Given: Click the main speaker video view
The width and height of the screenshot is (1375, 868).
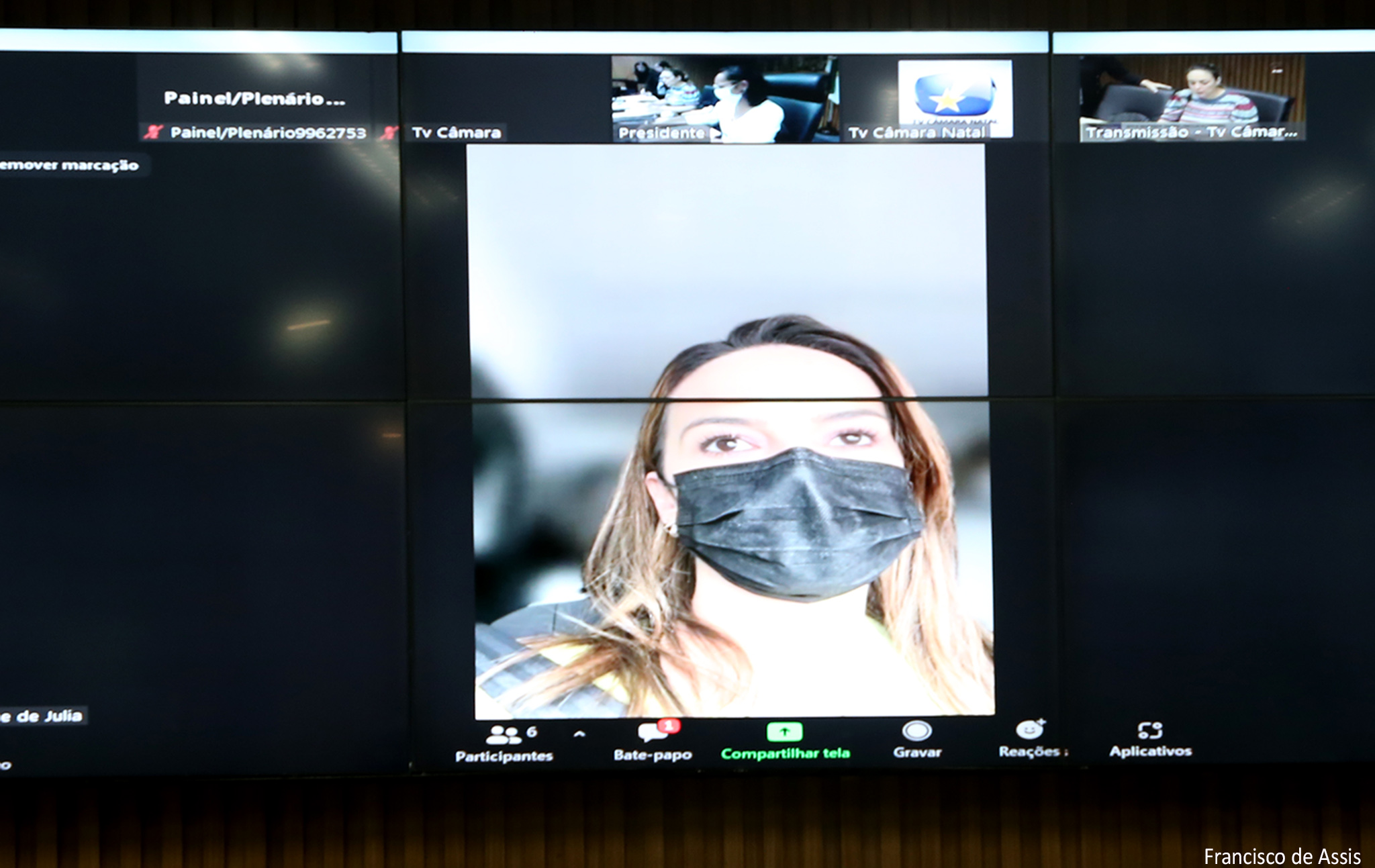Looking at the screenshot, I should coord(730,430).
